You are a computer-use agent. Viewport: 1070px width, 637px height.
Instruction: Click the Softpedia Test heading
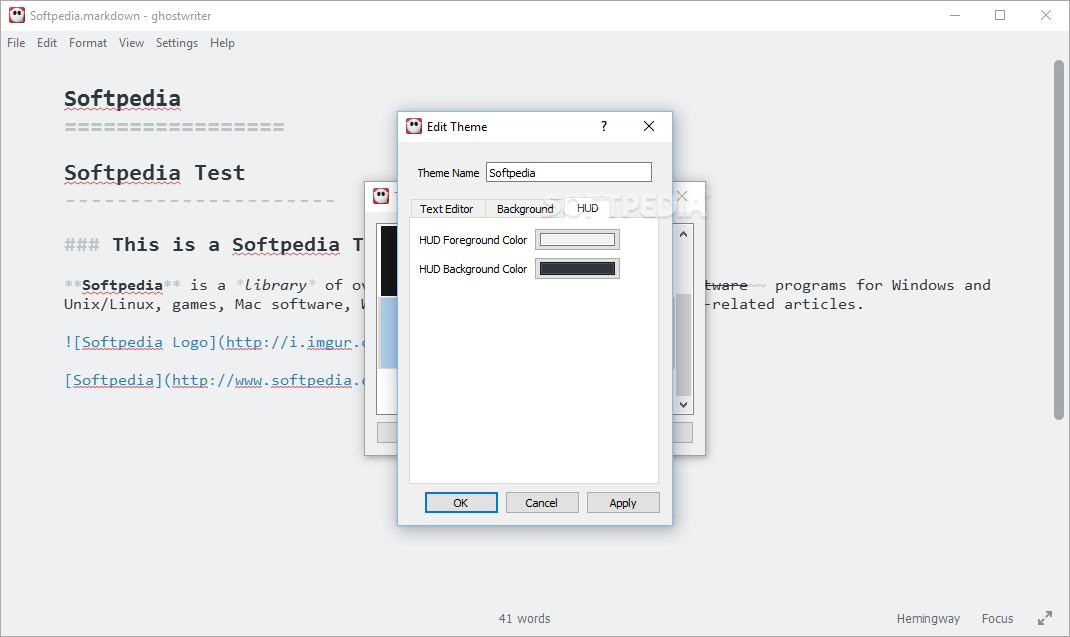[x=154, y=173]
